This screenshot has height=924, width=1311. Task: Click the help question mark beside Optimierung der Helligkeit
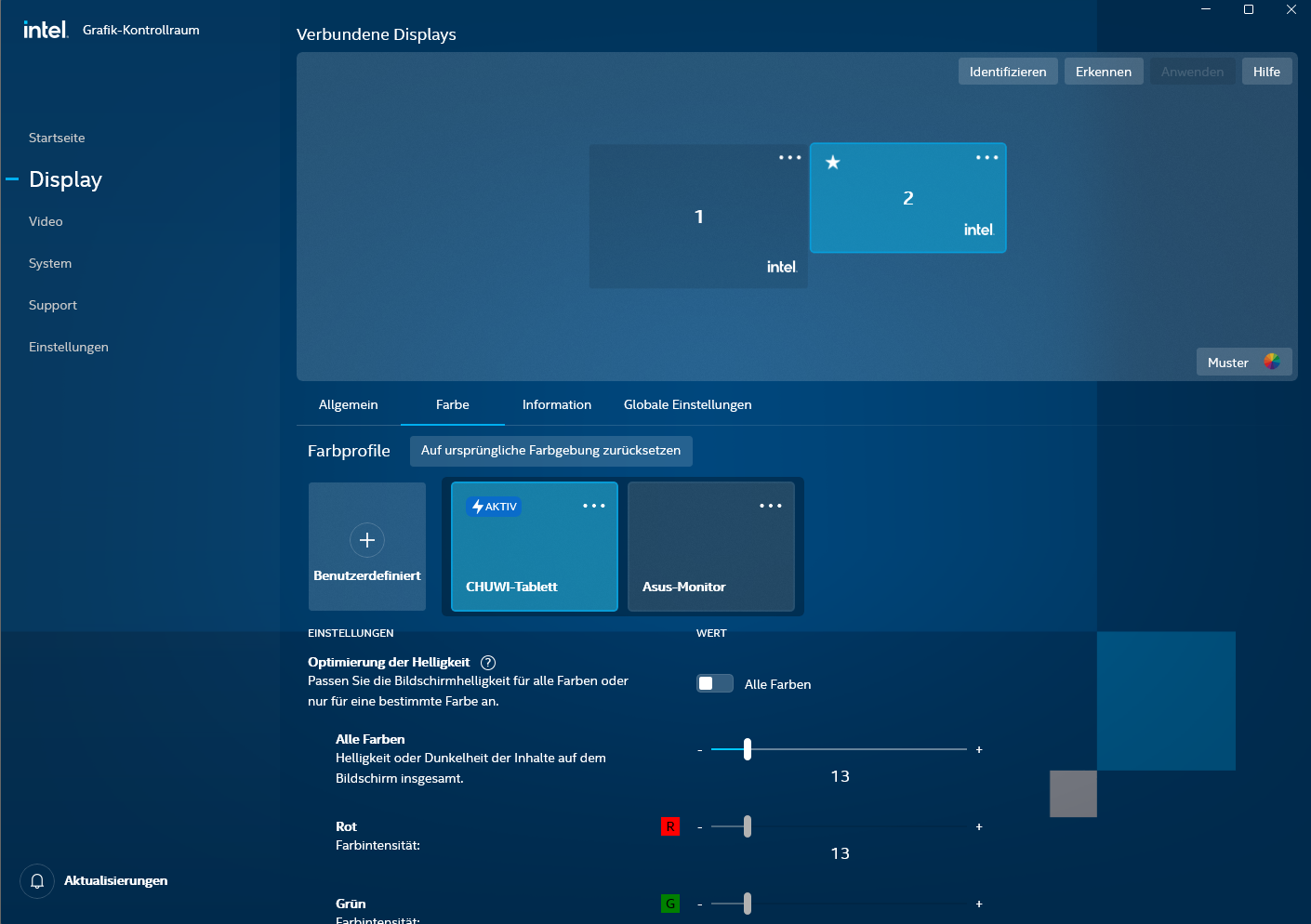[x=488, y=663]
